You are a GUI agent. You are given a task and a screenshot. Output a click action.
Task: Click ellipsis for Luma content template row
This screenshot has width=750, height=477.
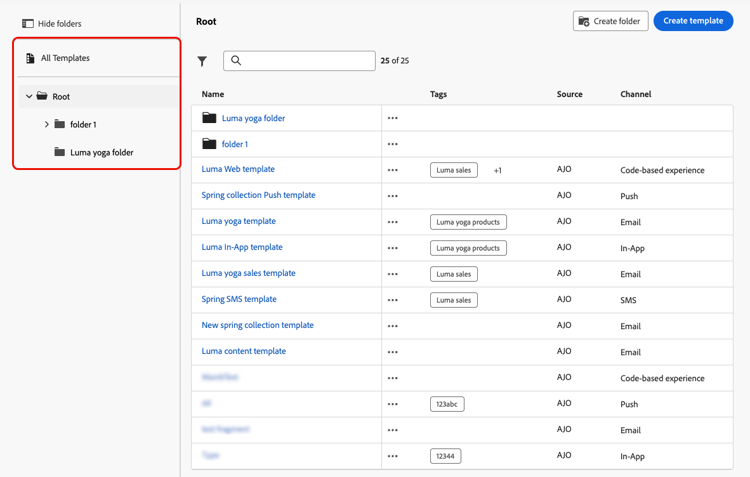(x=393, y=352)
